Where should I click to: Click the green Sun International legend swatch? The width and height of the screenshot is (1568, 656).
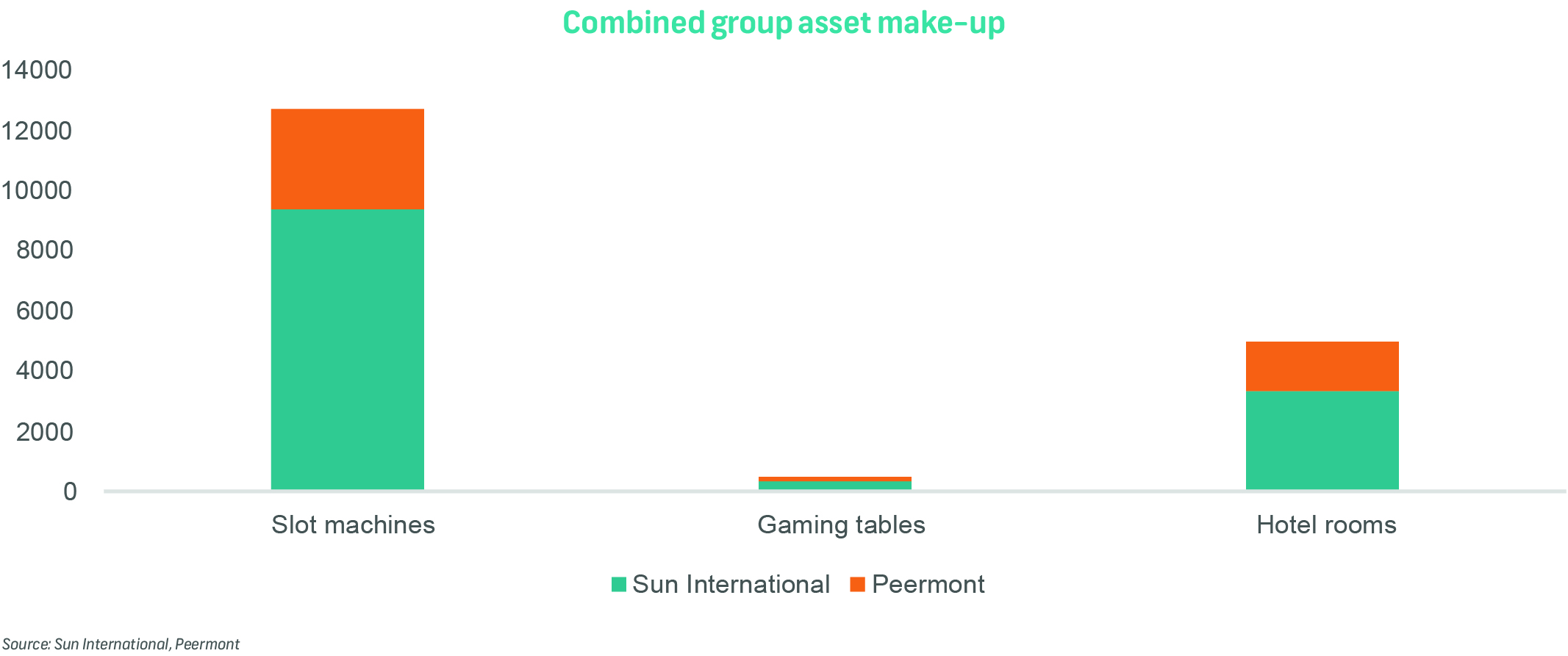click(619, 585)
